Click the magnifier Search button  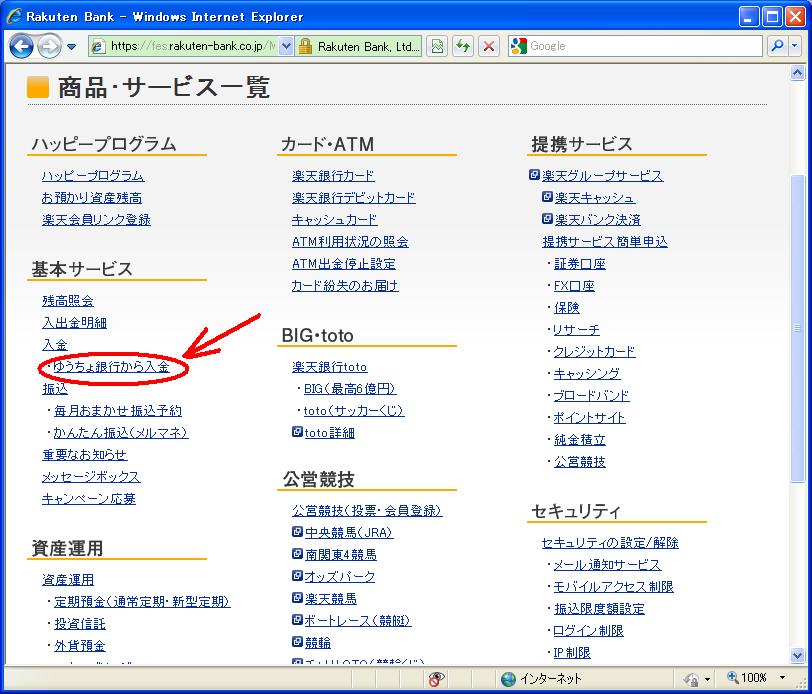coord(777,46)
